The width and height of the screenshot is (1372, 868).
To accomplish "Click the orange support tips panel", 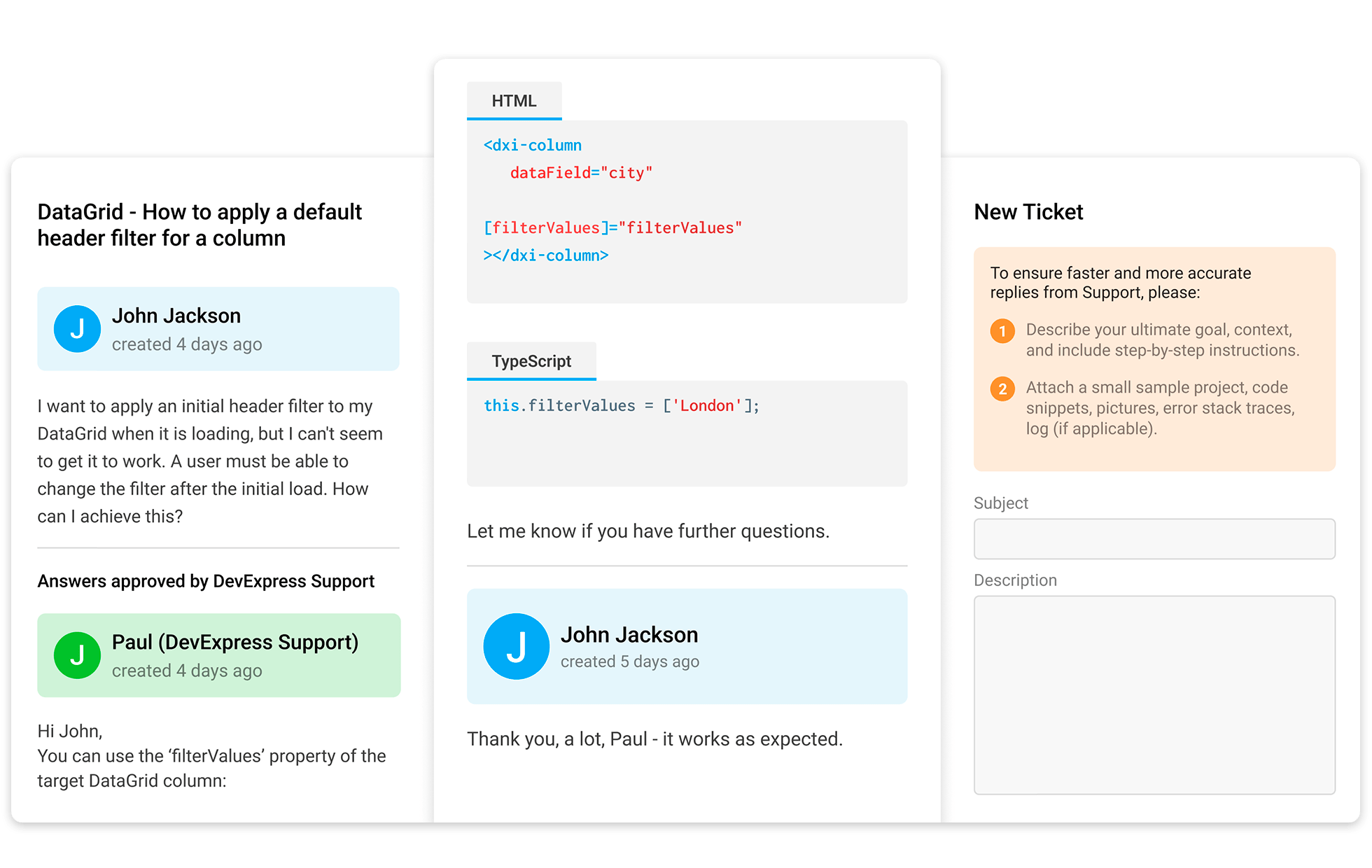I will point(1154,358).
